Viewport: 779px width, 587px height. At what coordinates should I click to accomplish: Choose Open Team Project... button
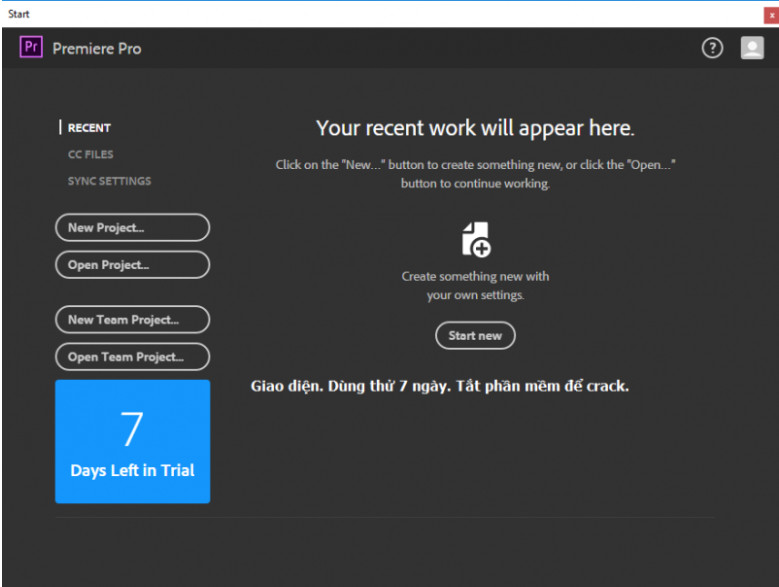coord(132,357)
